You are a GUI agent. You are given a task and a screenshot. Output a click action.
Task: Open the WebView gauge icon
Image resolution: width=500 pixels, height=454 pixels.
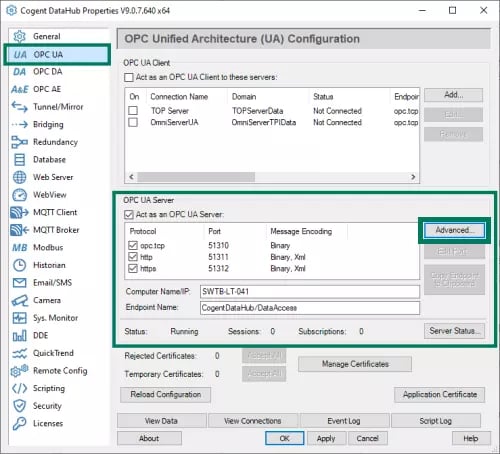coord(19,195)
